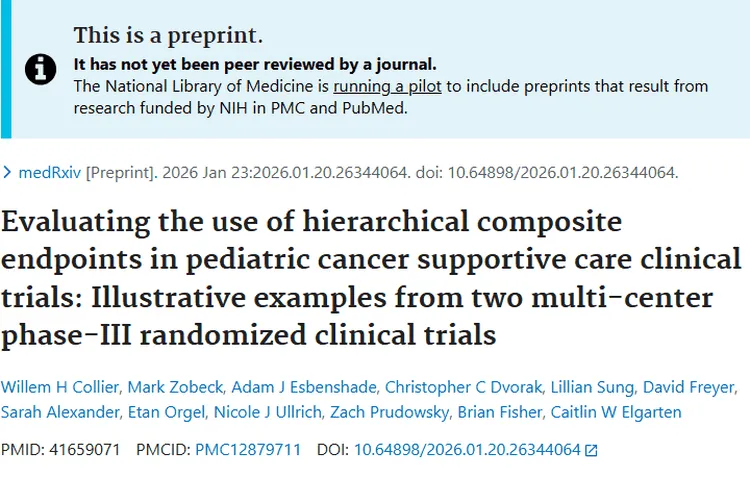The height and width of the screenshot is (500, 750).
Task: Open author Nicole J Ullrich
Action: (x=263, y=412)
